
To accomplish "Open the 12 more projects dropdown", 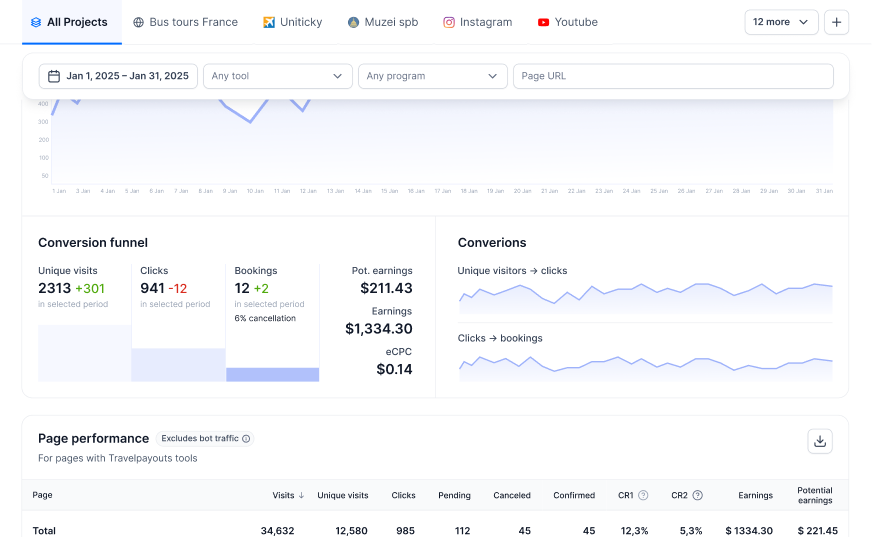I will click(781, 22).
